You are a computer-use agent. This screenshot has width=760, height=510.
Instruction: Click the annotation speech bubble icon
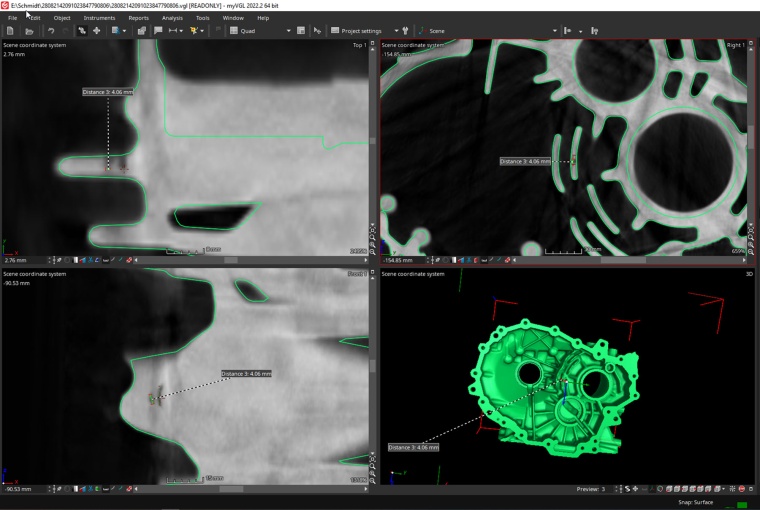click(x=158, y=31)
